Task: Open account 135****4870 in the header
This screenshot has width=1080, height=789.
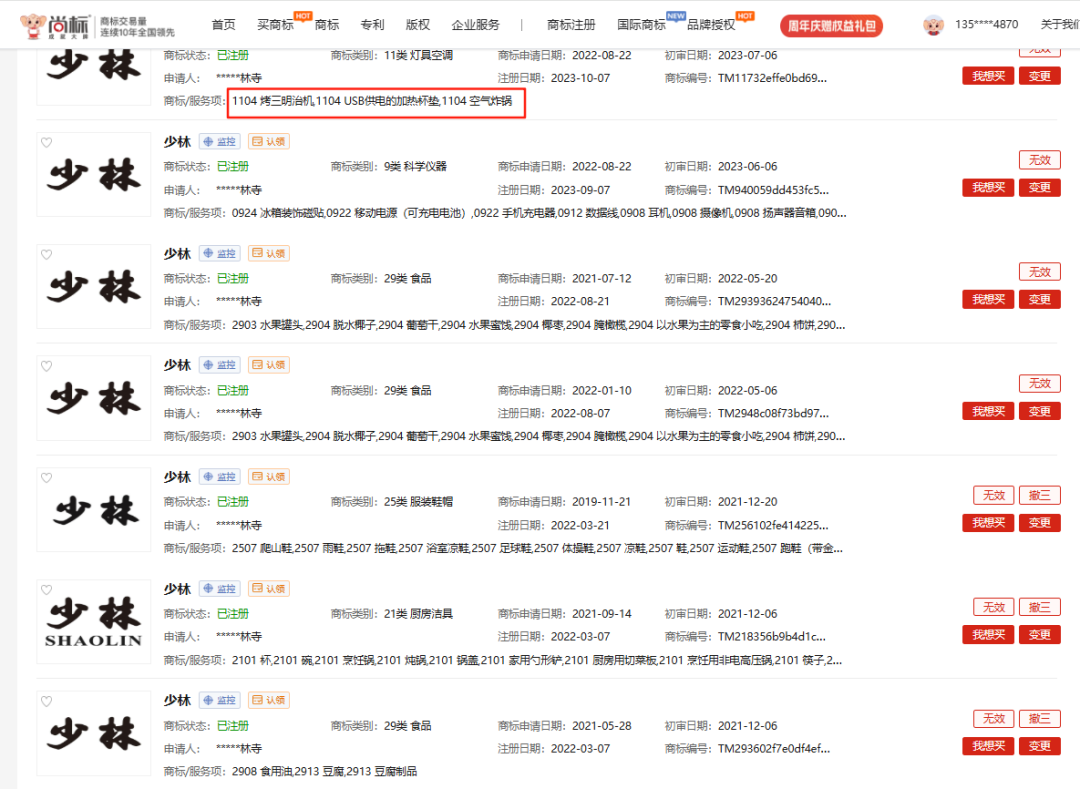Action: pyautogui.click(x=986, y=25)
